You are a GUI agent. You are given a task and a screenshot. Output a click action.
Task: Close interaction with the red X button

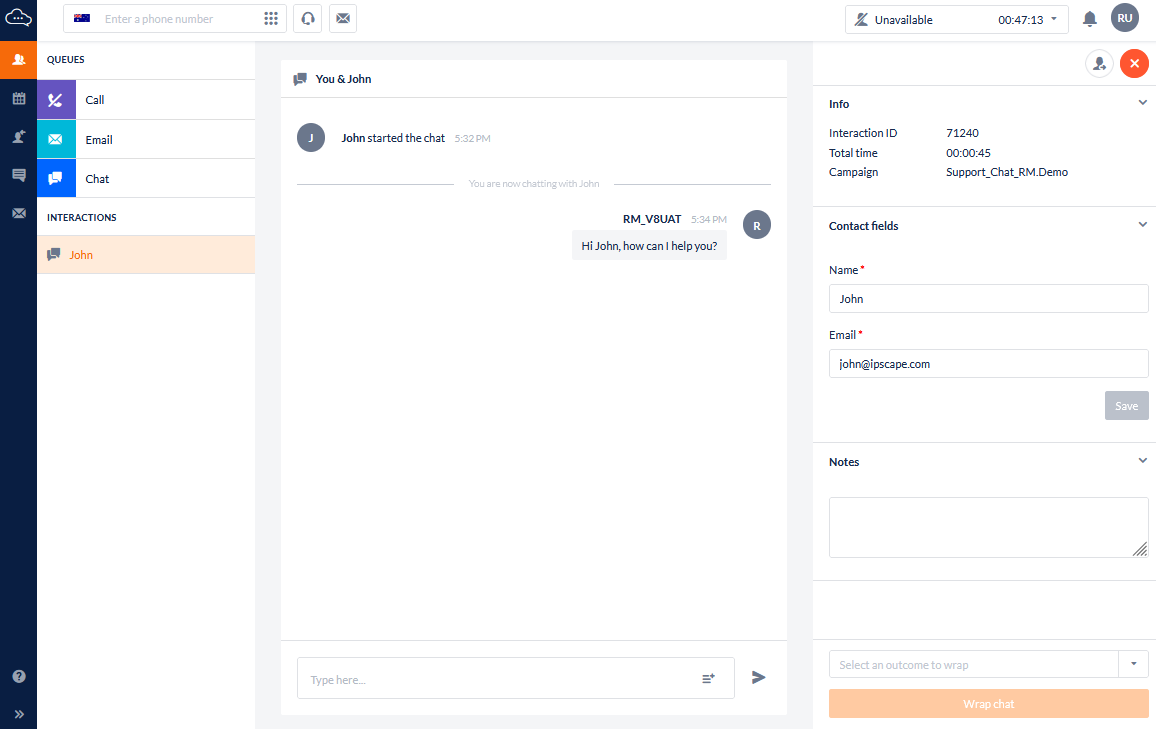[1134, 64]
